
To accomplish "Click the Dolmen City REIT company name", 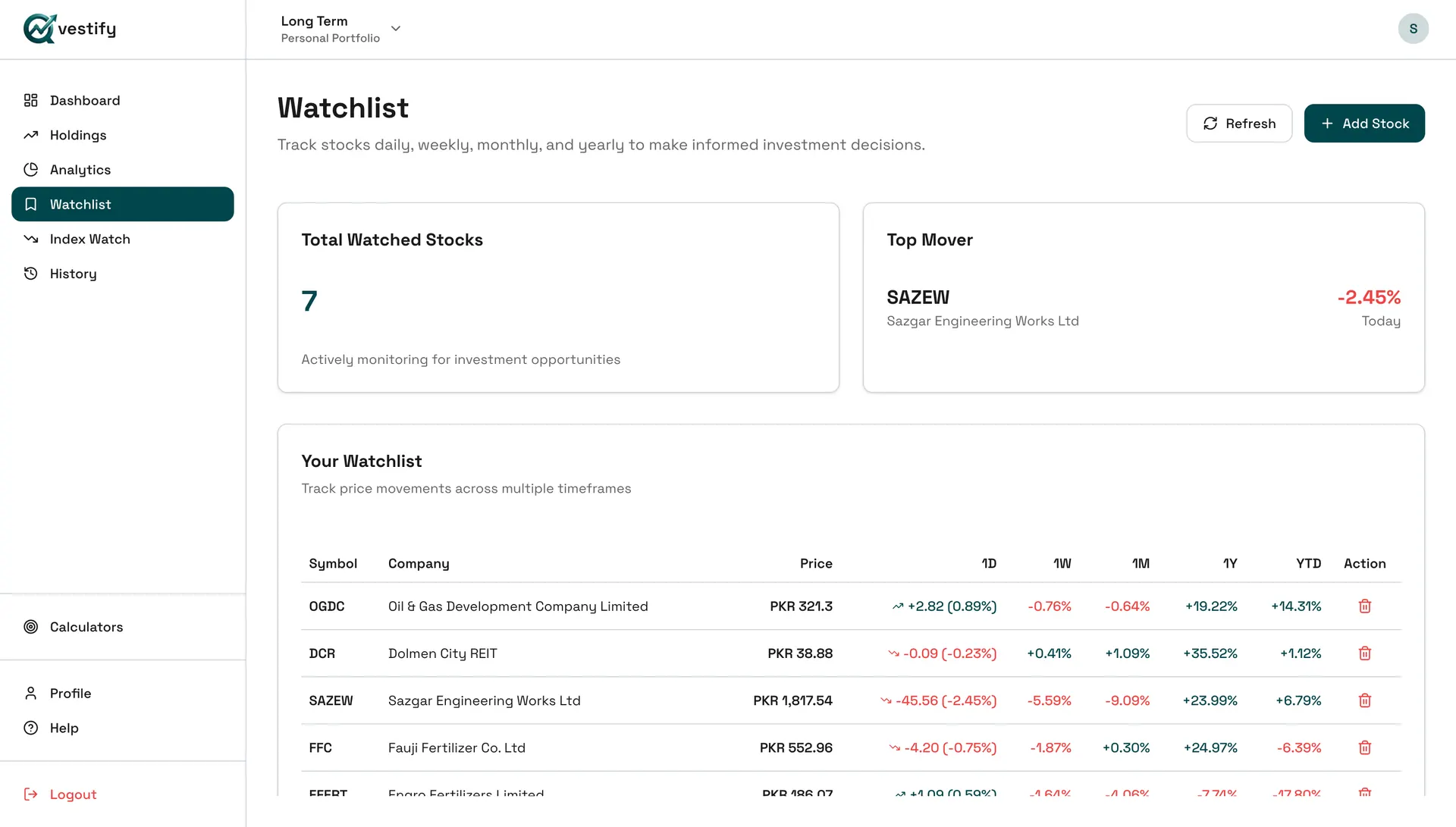I will [443, 653].
